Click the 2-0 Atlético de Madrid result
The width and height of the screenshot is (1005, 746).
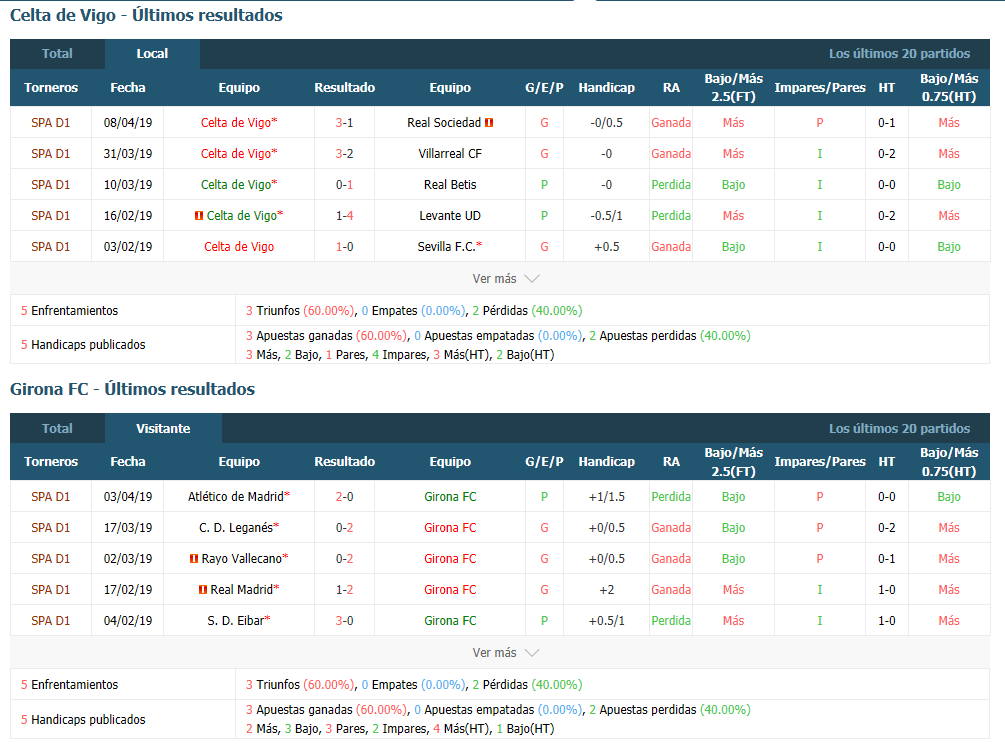pyautogui.click(x=344, y=497)
